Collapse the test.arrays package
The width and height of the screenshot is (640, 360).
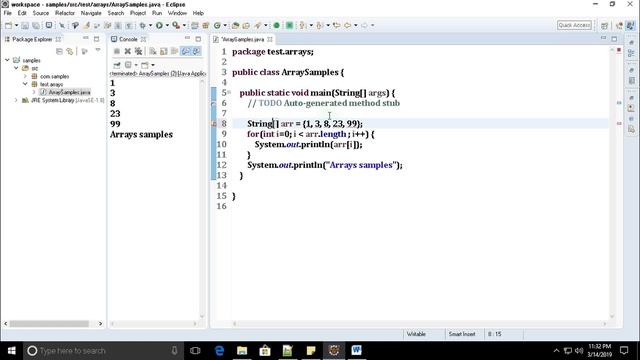pyautogui.click(x=25, y=84)
